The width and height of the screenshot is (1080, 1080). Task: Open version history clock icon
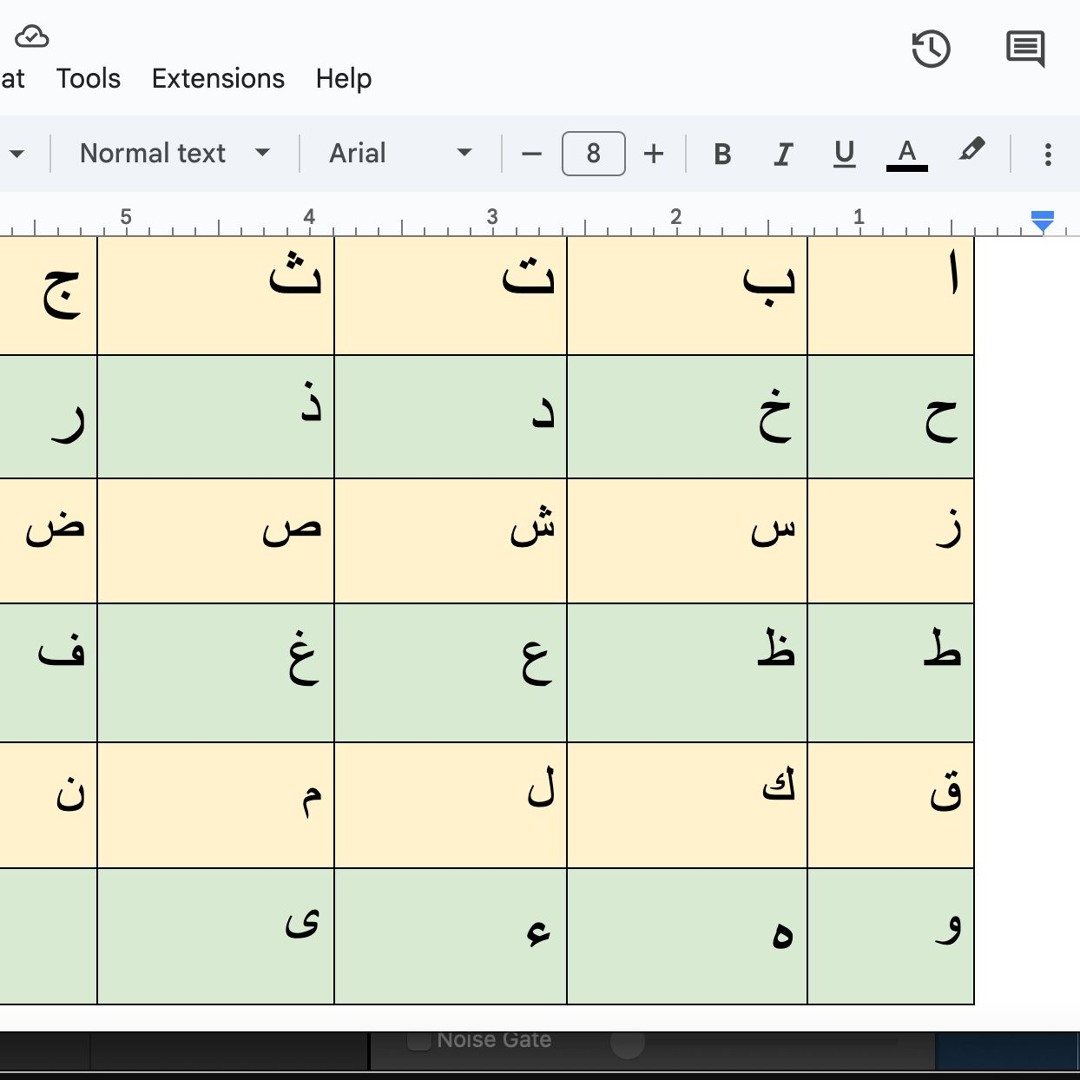point(931,49)
